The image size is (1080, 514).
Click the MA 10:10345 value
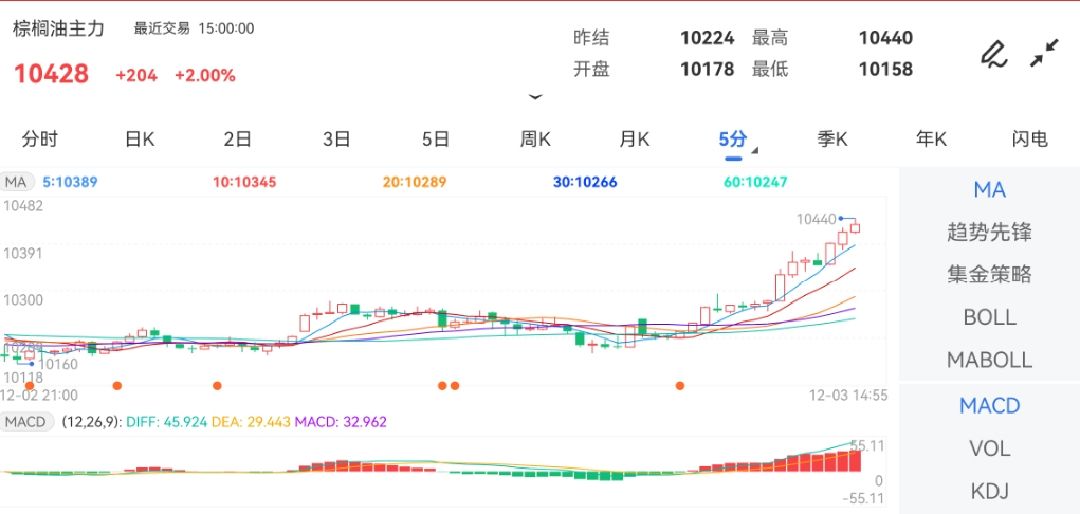[245, 183]
